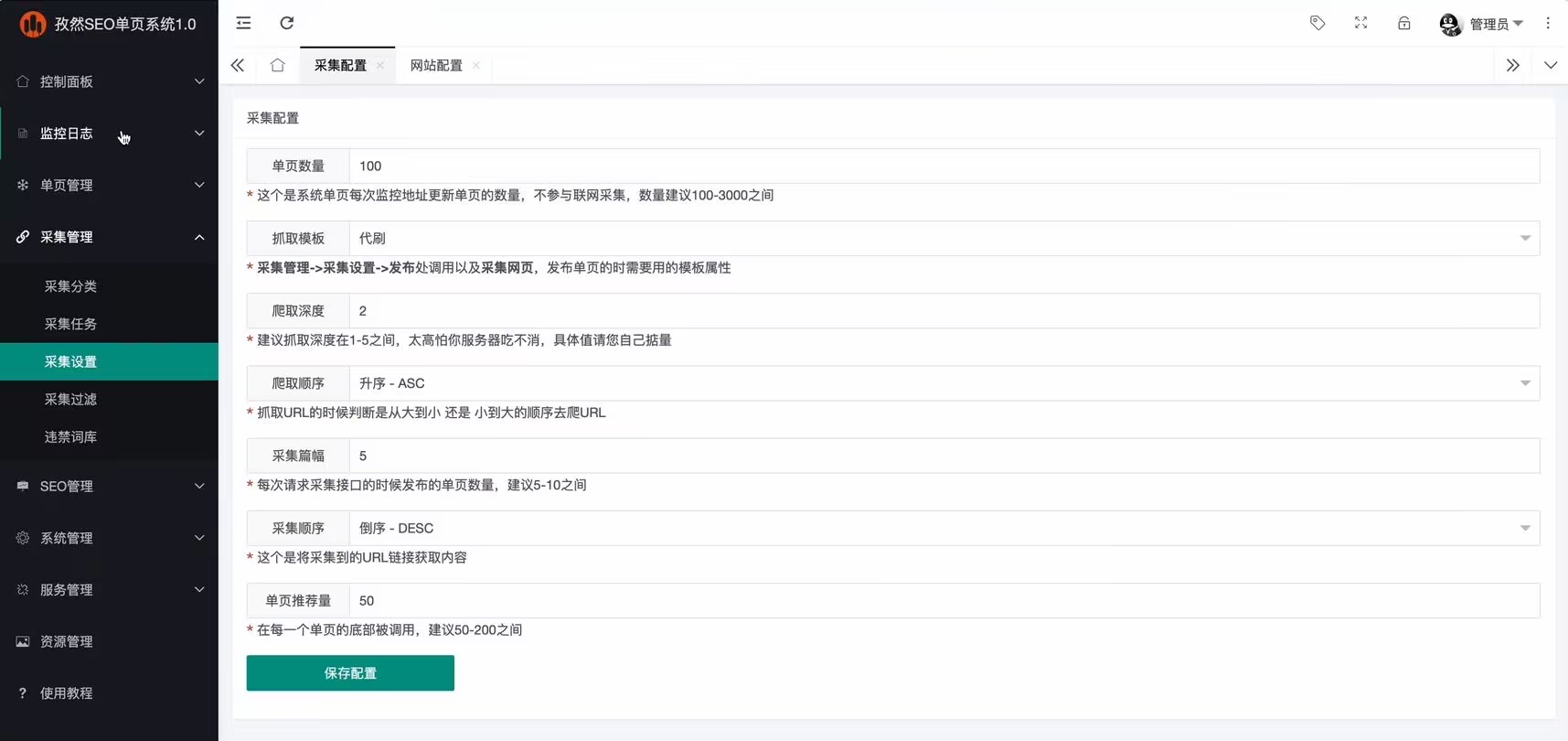The height and width of the screenshot is (741, 1568).
Task: Open the tab options down-arrow
Action: pyautogui.click(x=1551, y=65)
